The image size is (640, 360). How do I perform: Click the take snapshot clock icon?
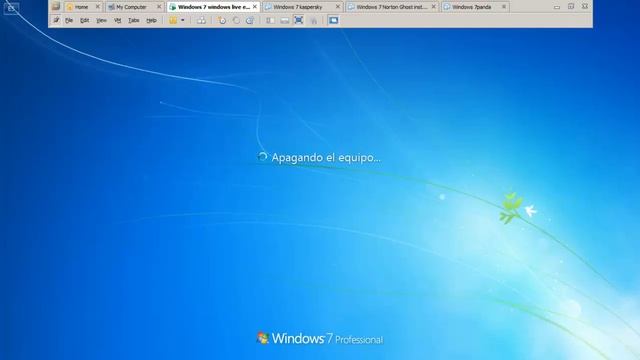point(222,20)
